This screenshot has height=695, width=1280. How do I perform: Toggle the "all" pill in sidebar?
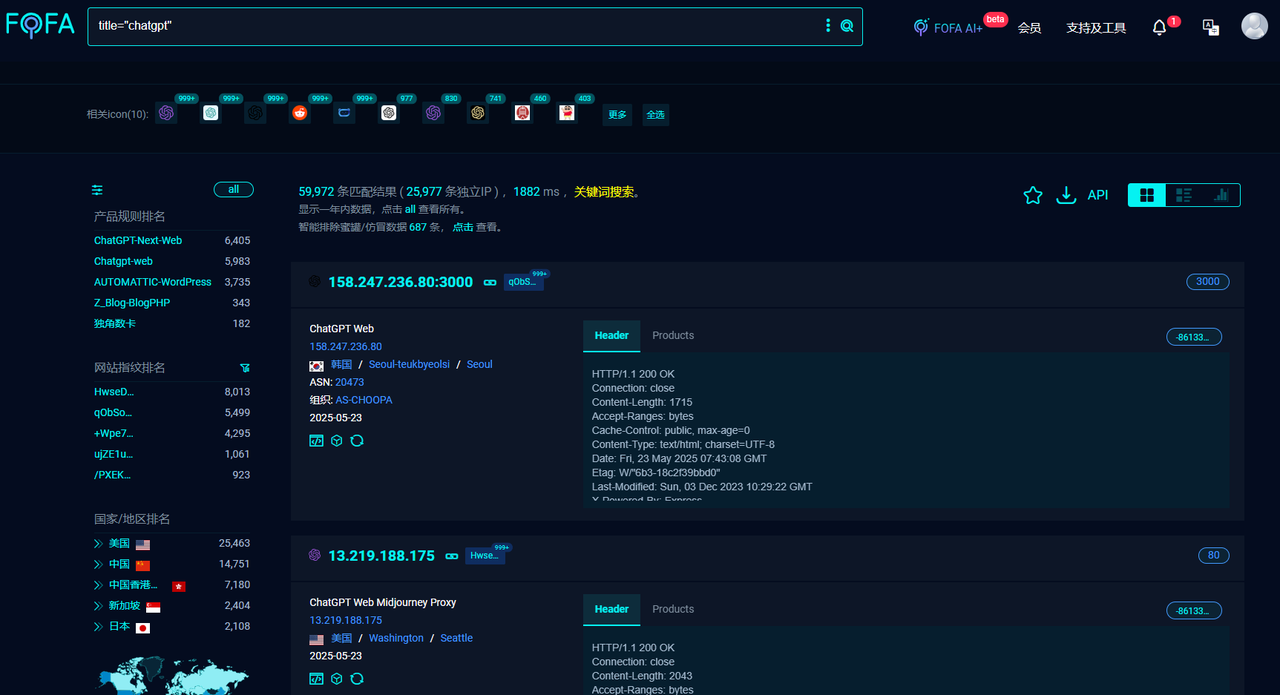[233, 189]
